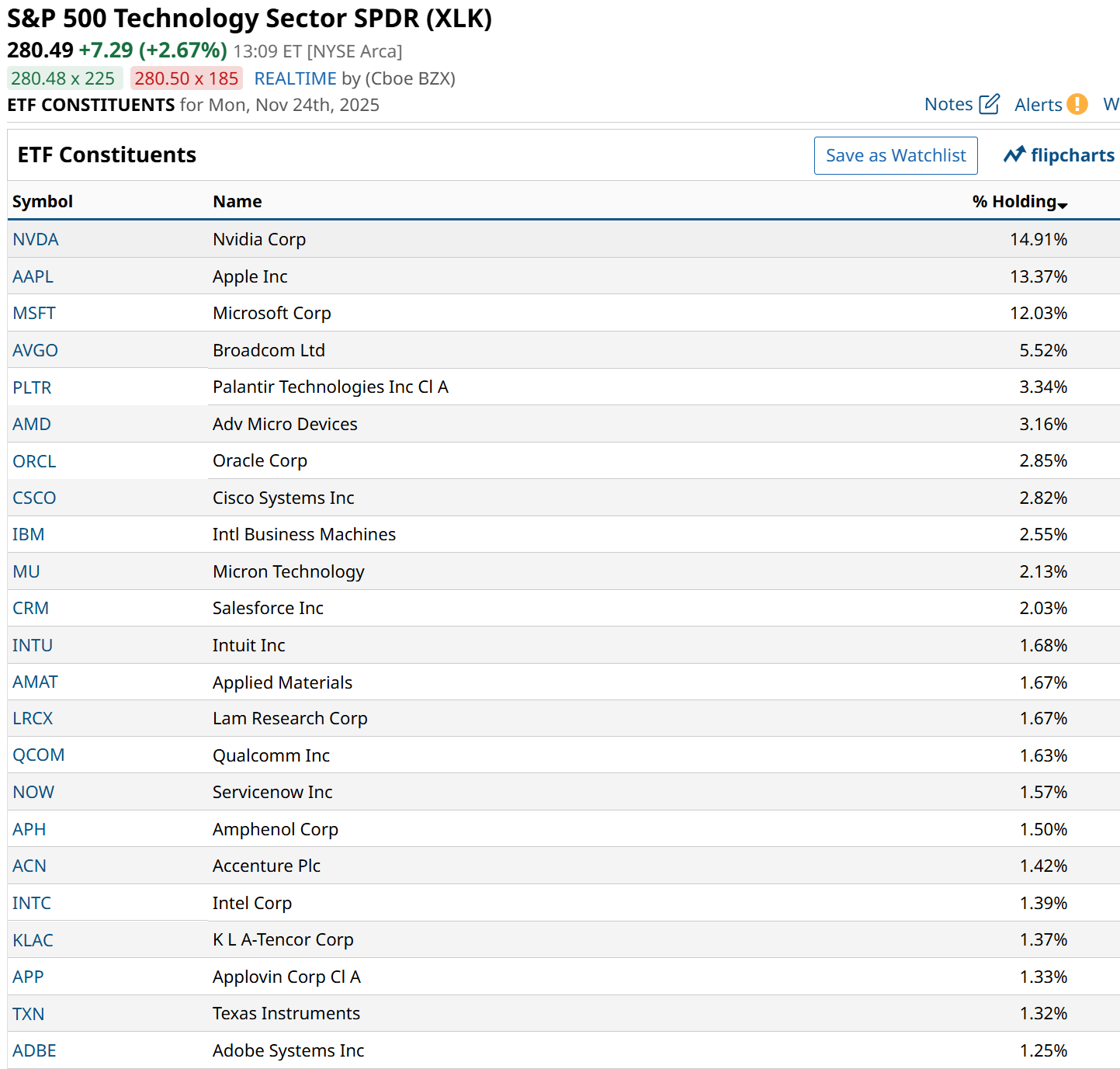Sort table by Name column header
Screen dimensions: 1120x1069
tap(238, 201)
